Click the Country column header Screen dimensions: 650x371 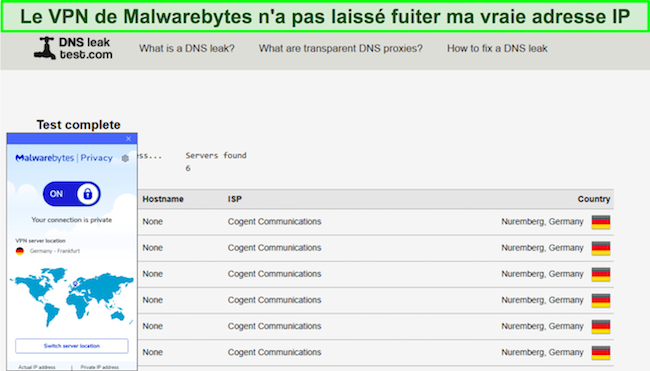(x=594, y=199)
